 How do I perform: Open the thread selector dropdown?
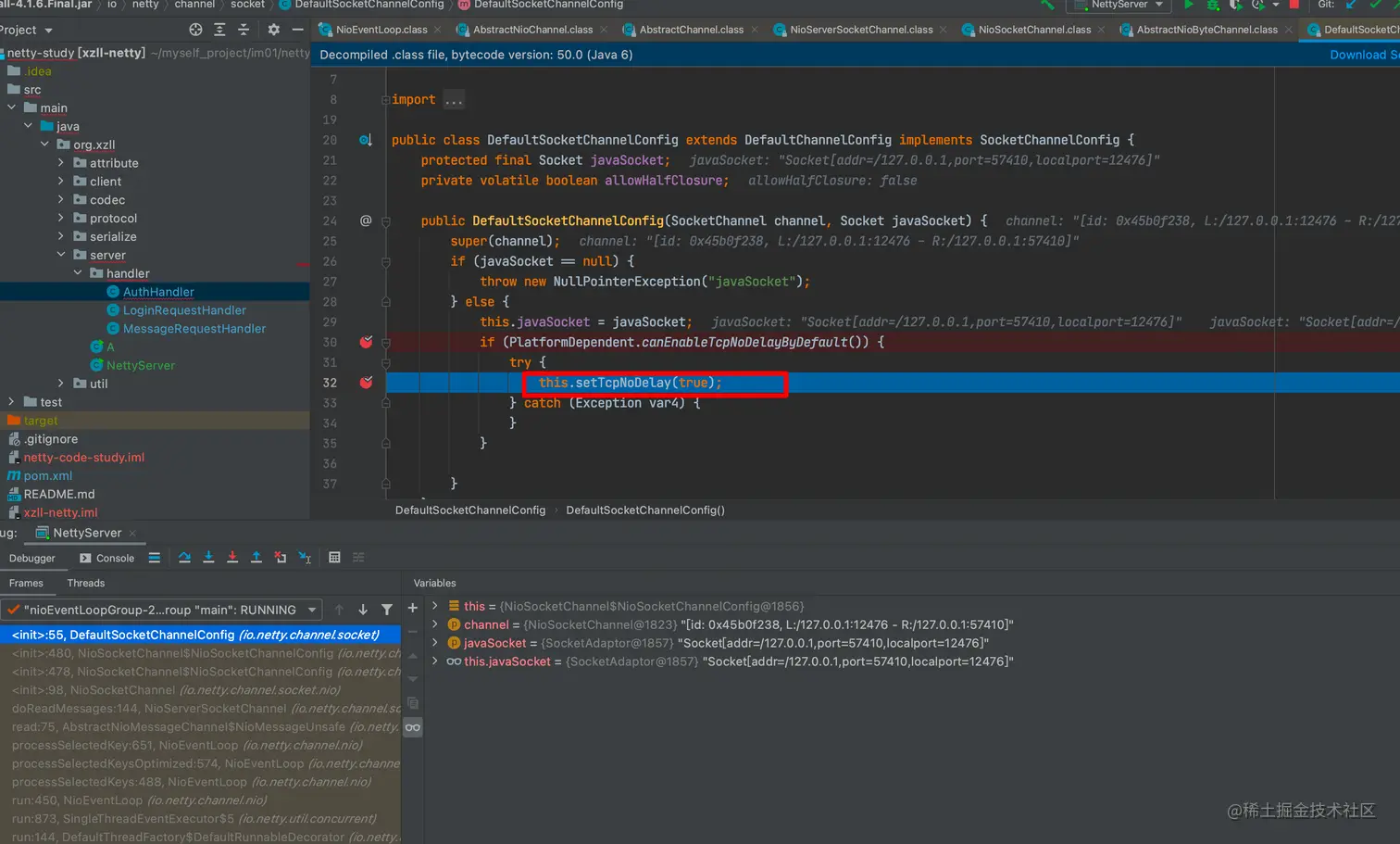[312, 610]
